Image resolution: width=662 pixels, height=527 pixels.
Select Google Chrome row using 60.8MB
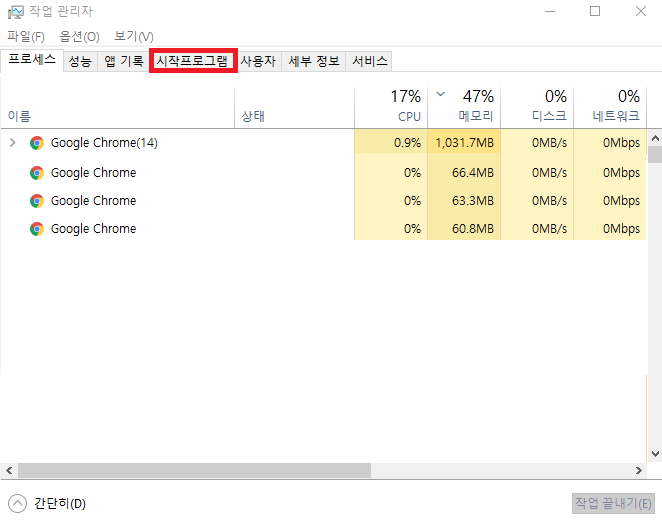coord(93,229)
